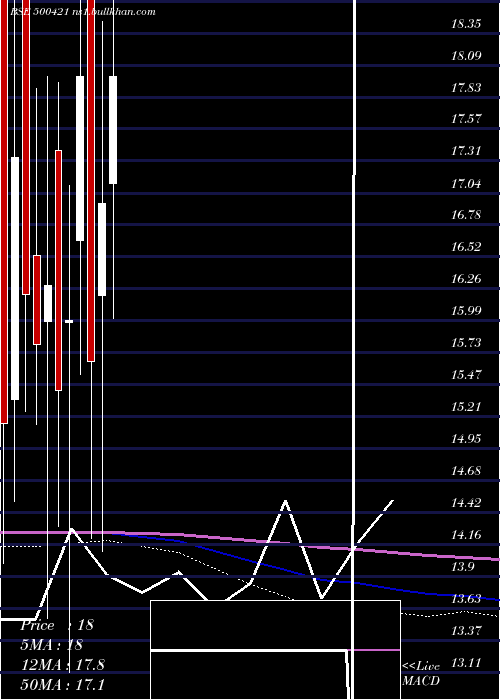
Task: Click the 16.52 price axis label
Action: 466,247
